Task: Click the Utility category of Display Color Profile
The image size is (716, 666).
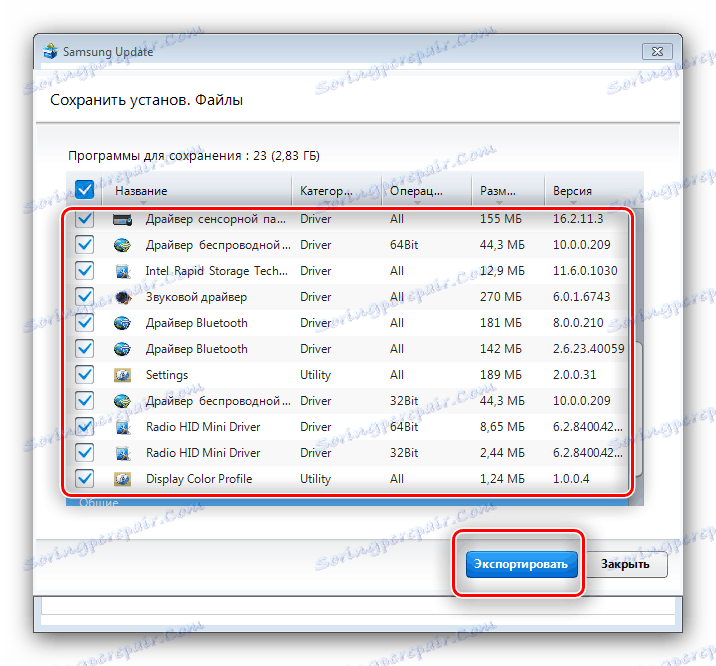Action: pyautogui.click(x=315, y=479)
